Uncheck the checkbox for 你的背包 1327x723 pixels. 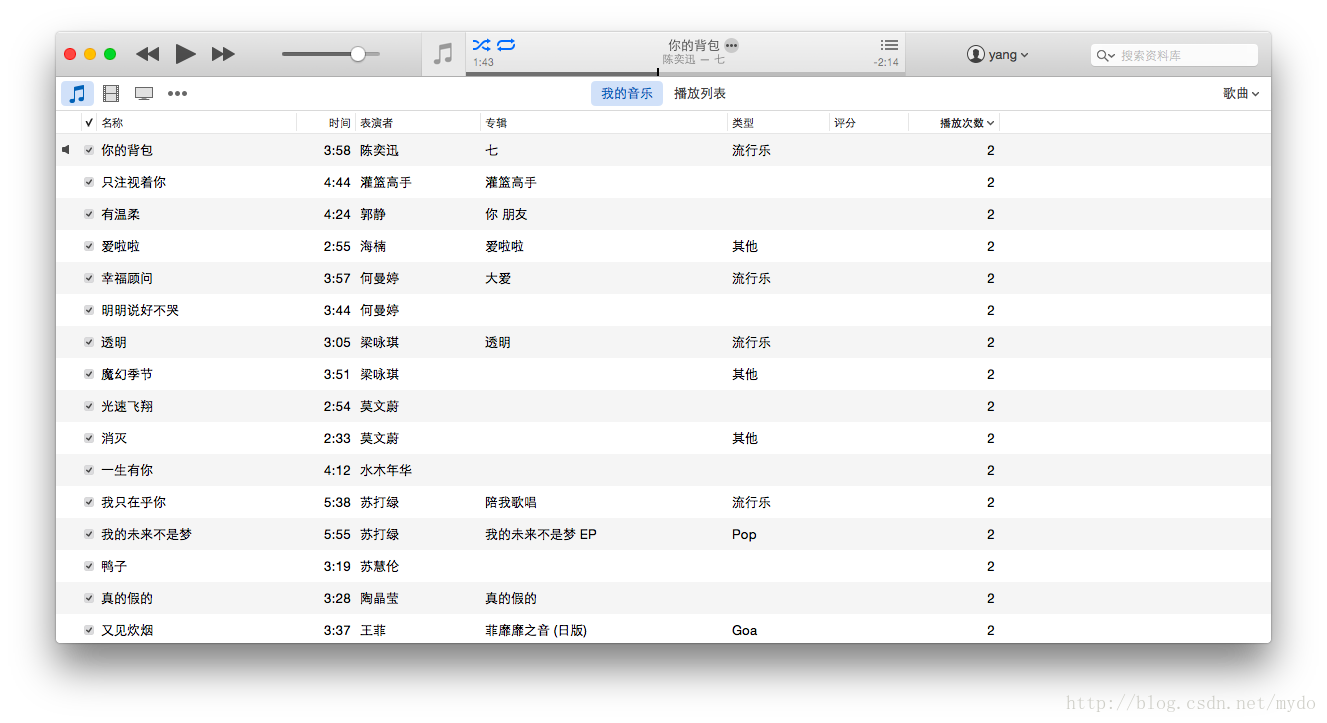point(89,150)
